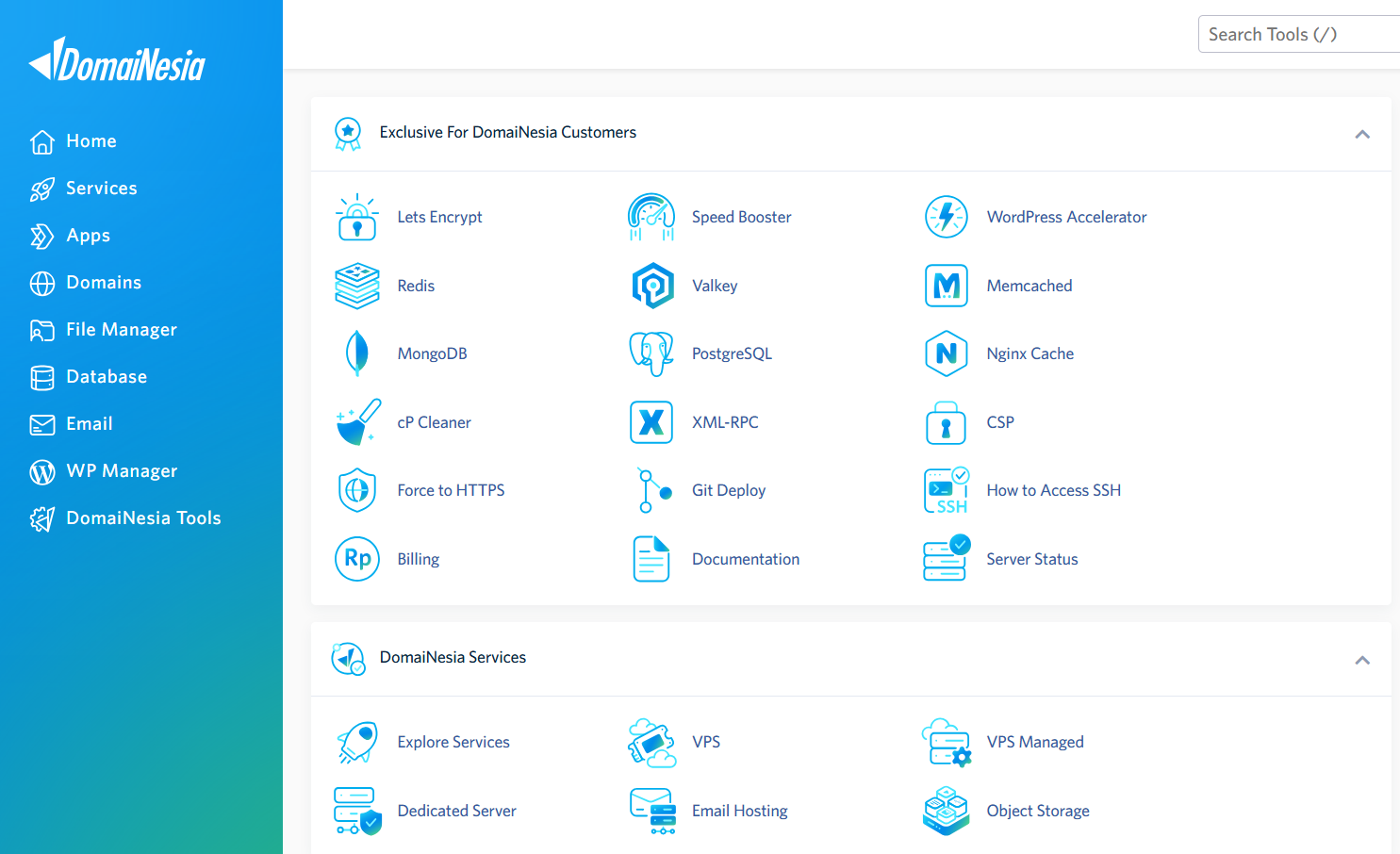Click the DomaiNesia Services header icon
Screen dimensions: 1400x854
(348, 659)
